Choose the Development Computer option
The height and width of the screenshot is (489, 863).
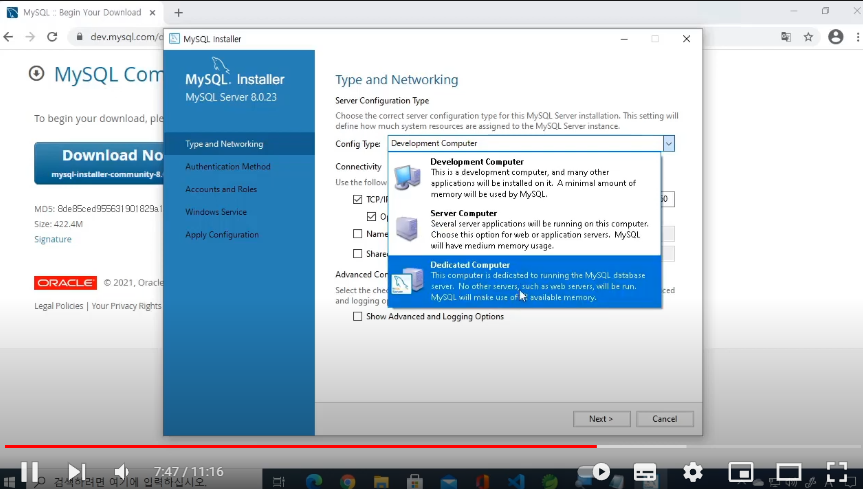pos(525,178)
